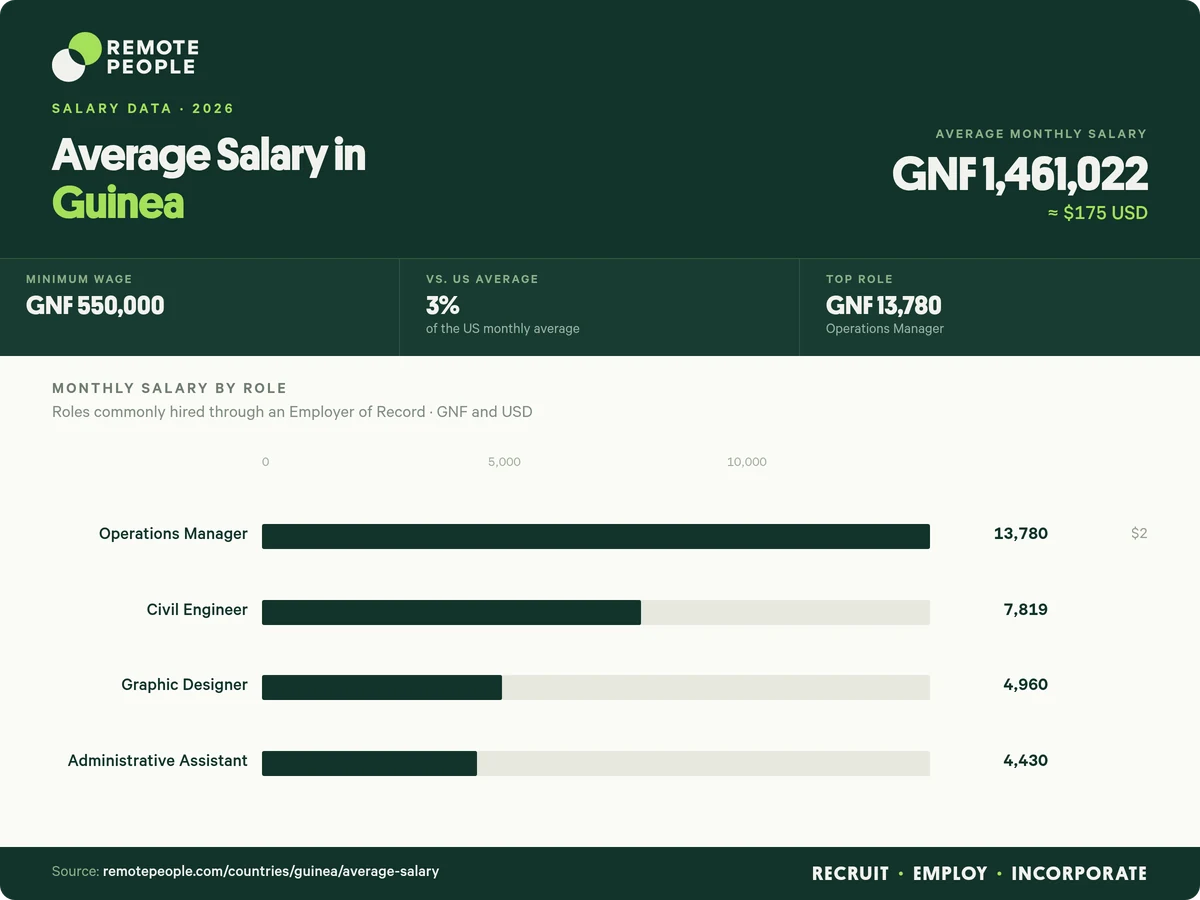This screenshot has height=900, width=1200.
Task: Click the 'AVERAGE MONTHLY SALARY' label
Action: [1041, 133]
